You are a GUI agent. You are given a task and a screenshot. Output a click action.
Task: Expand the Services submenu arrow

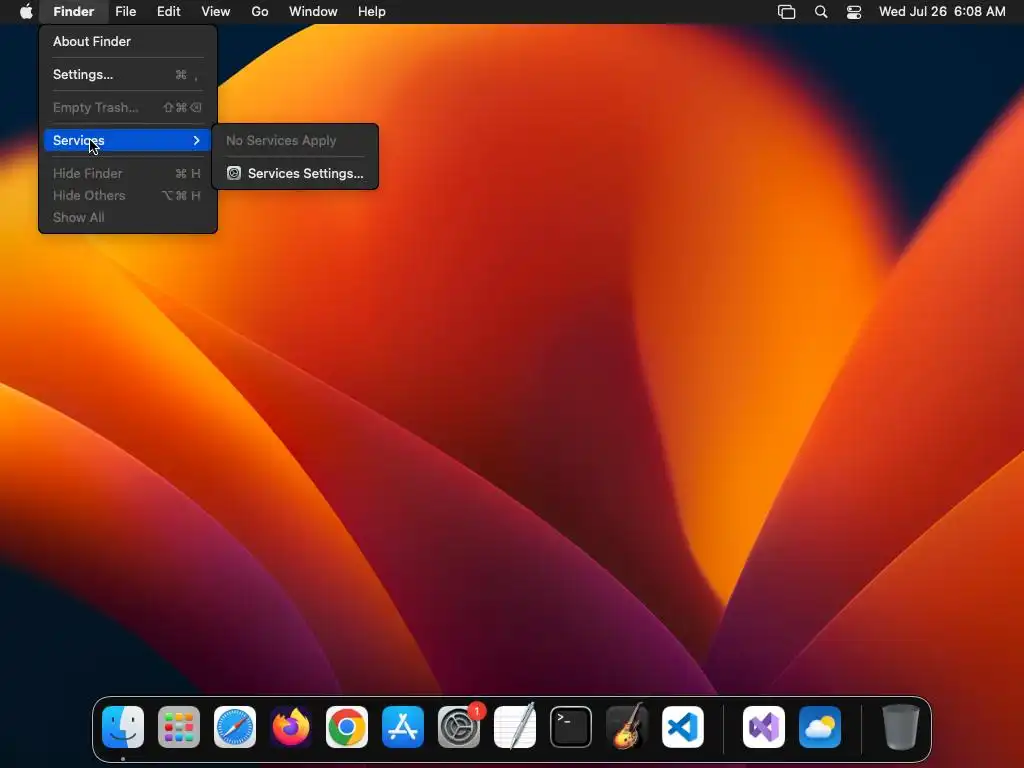tap(196, 140)
